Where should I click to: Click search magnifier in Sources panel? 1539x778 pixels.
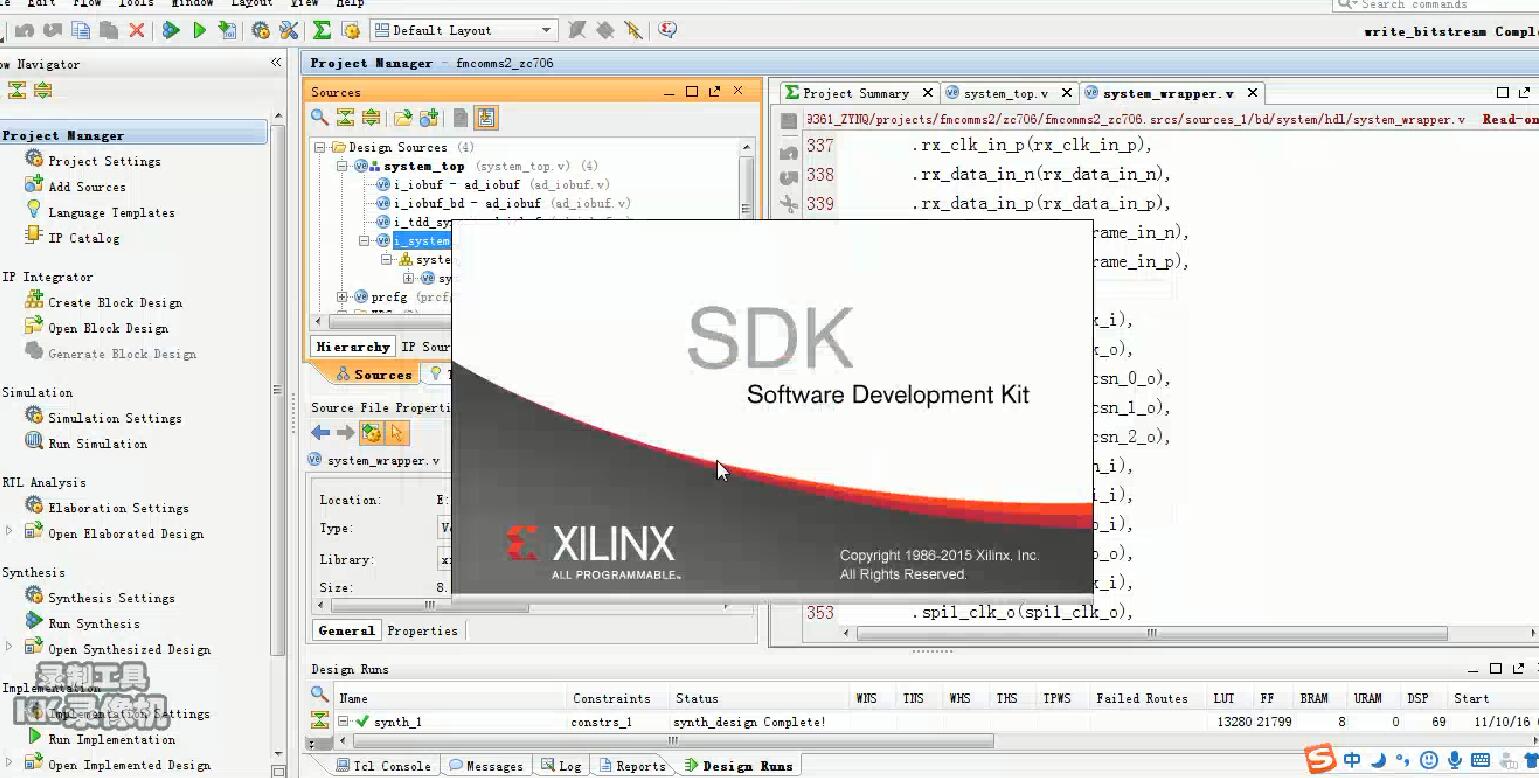[320, 117]
